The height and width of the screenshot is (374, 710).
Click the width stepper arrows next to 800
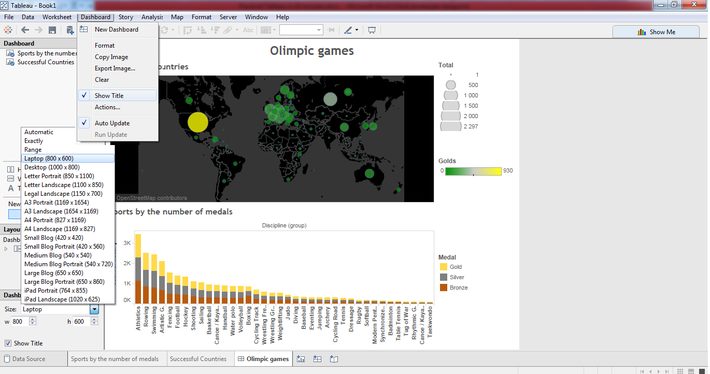point(32,321)
